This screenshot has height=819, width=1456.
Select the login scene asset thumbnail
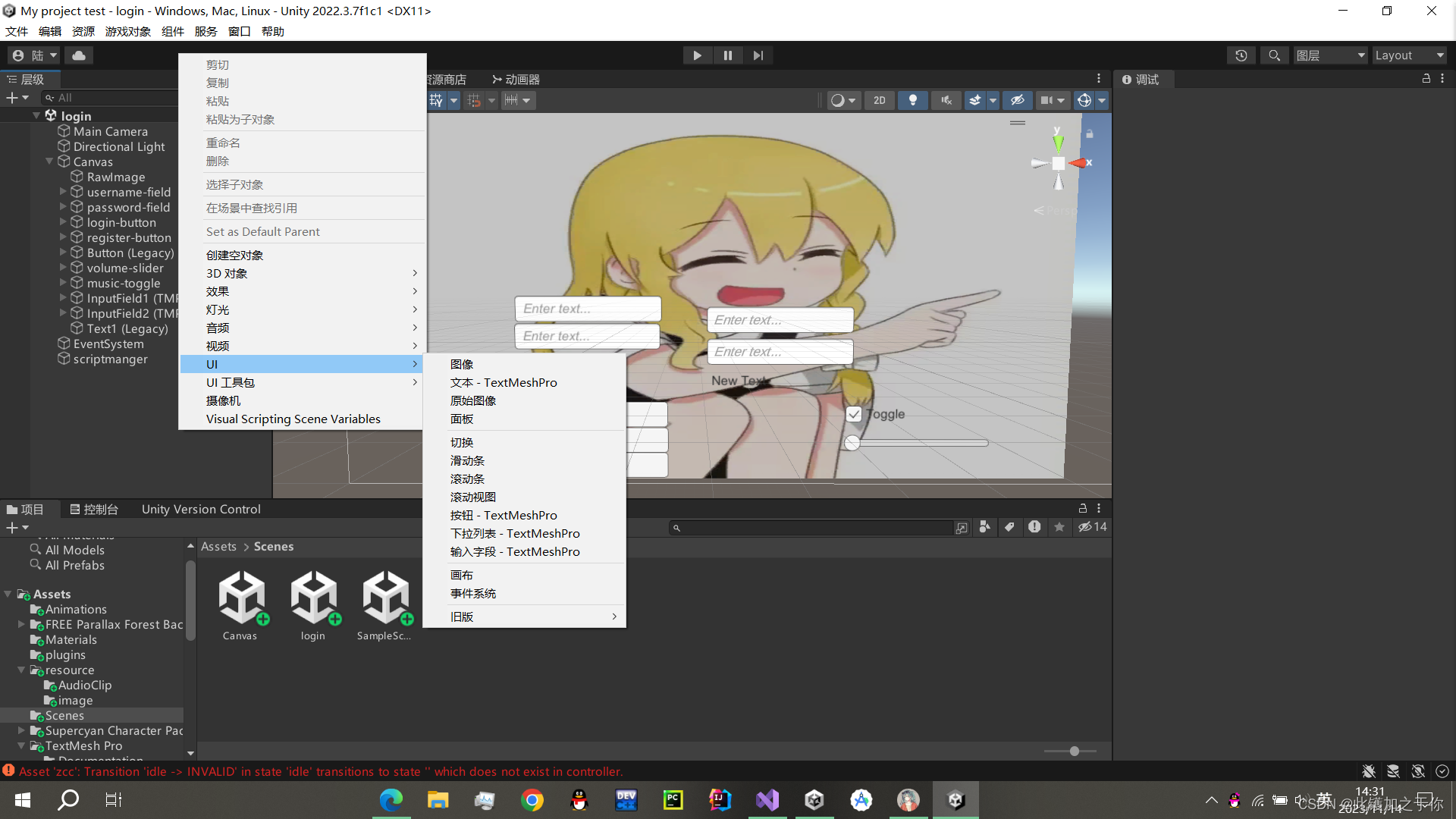[x=313, y=605]
